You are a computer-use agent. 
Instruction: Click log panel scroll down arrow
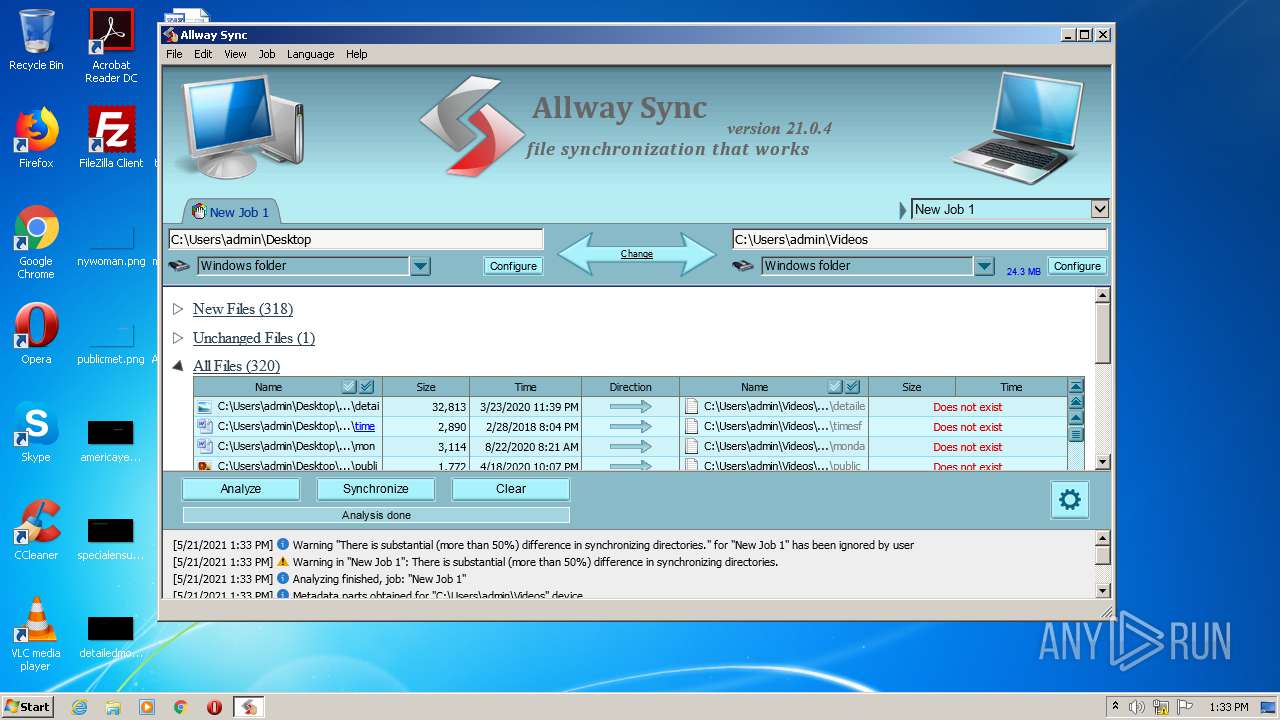[x=1103, y=591]
